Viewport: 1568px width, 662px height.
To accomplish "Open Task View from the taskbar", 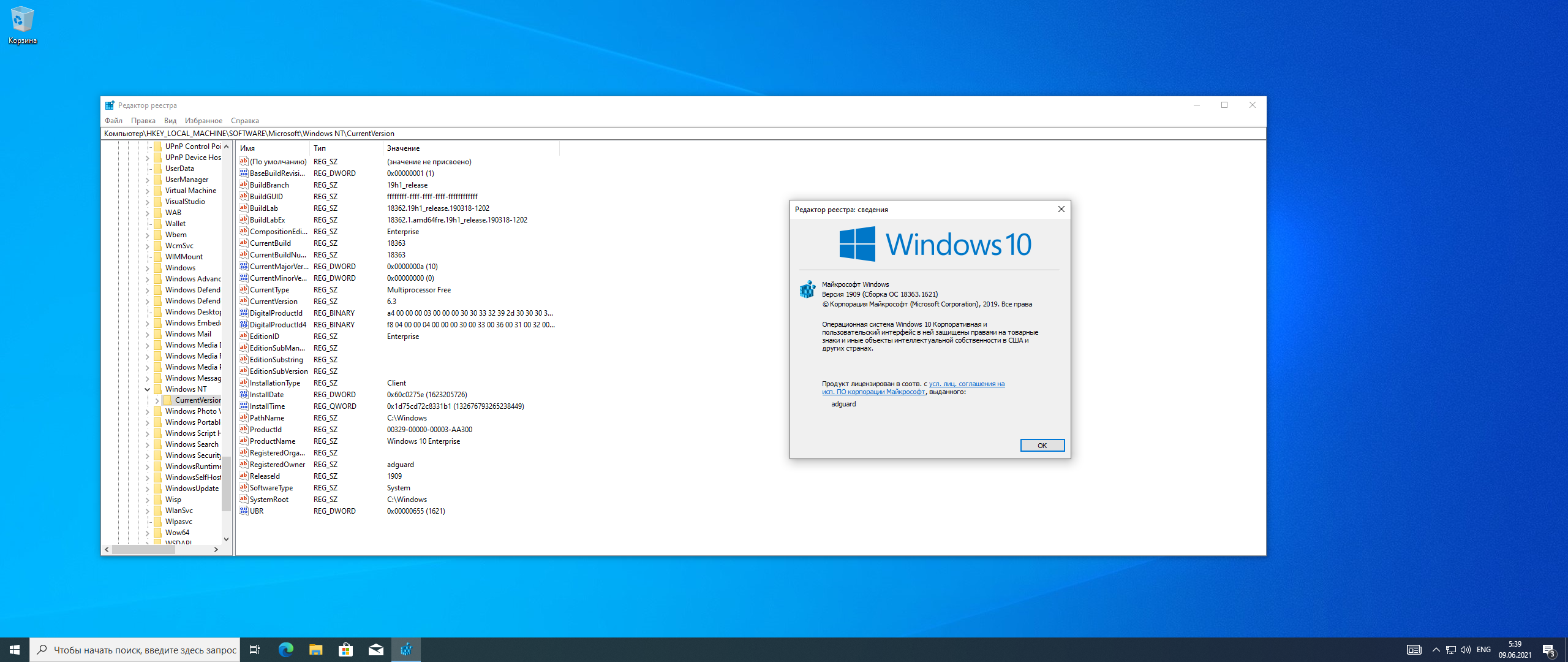I will tap(255, 650).
